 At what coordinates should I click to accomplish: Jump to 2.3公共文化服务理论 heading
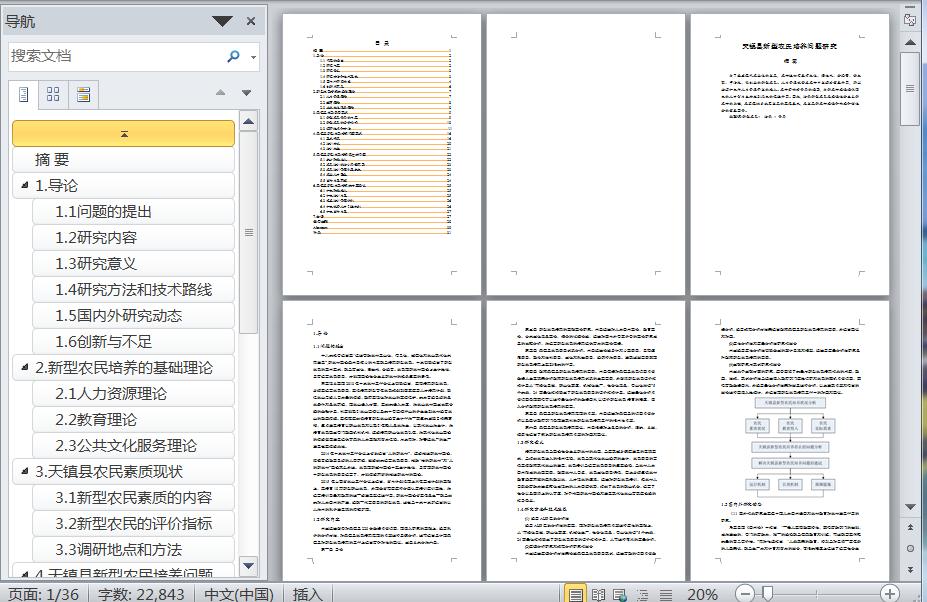(x=134, y=446)
